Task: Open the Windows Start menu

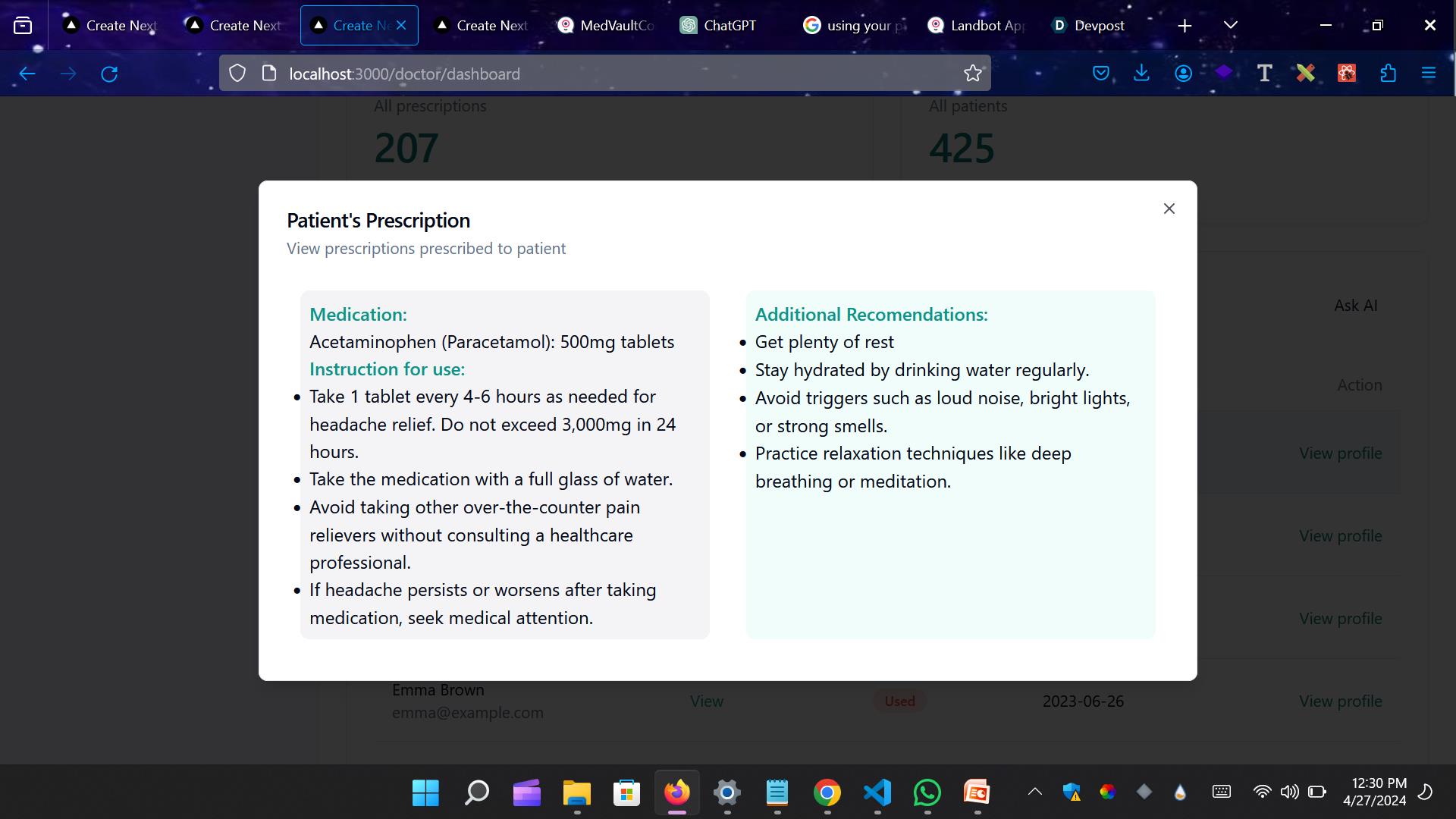Action: 425,792
